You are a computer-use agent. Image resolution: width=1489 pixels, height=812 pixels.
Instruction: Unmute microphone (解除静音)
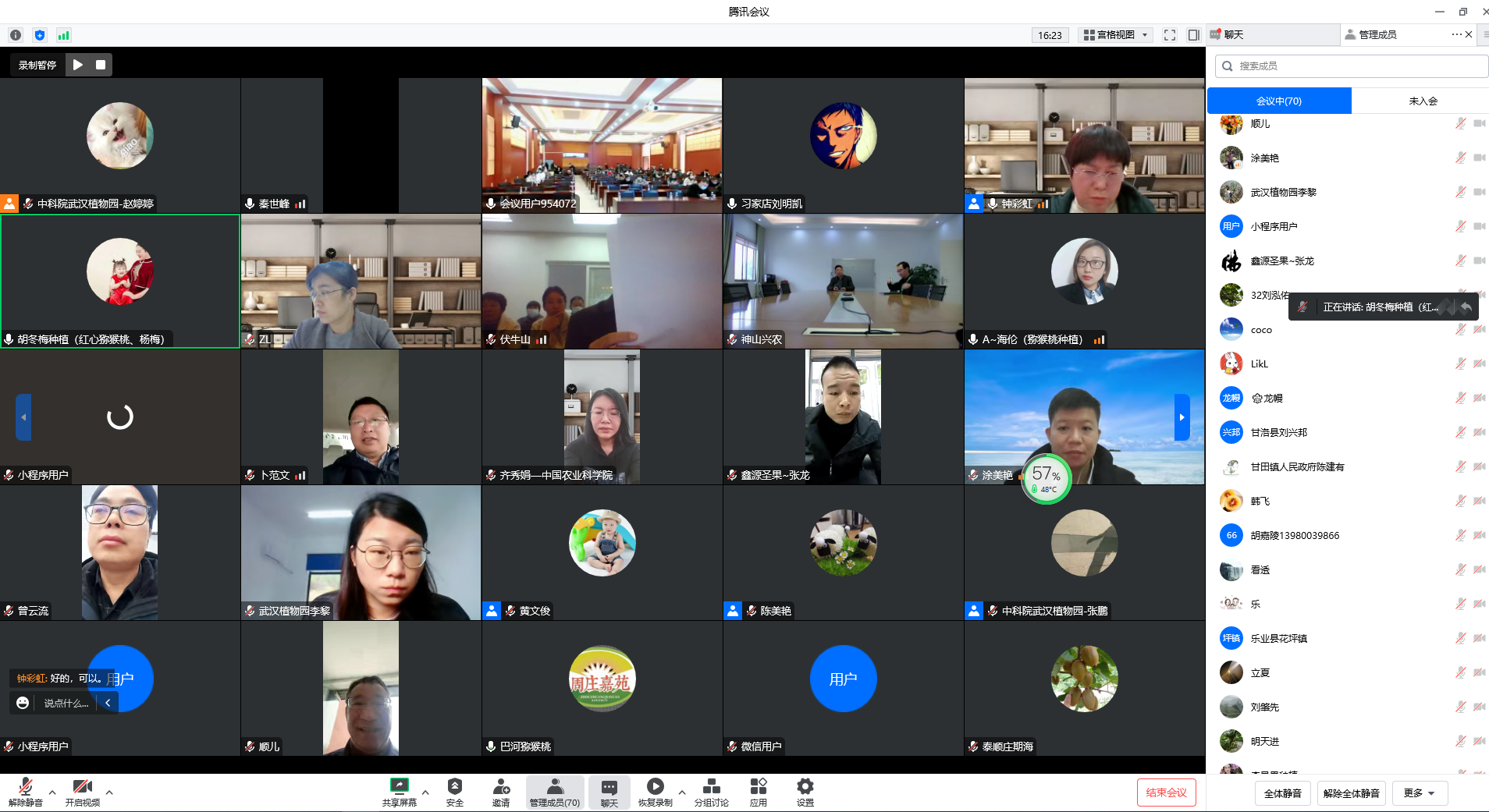pyautogui.click(x=25, y=791)
